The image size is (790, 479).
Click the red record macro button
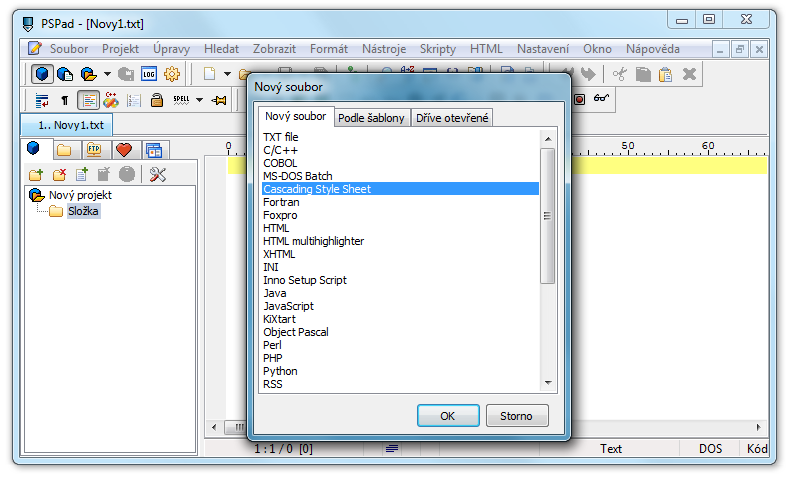pos(579,99)
